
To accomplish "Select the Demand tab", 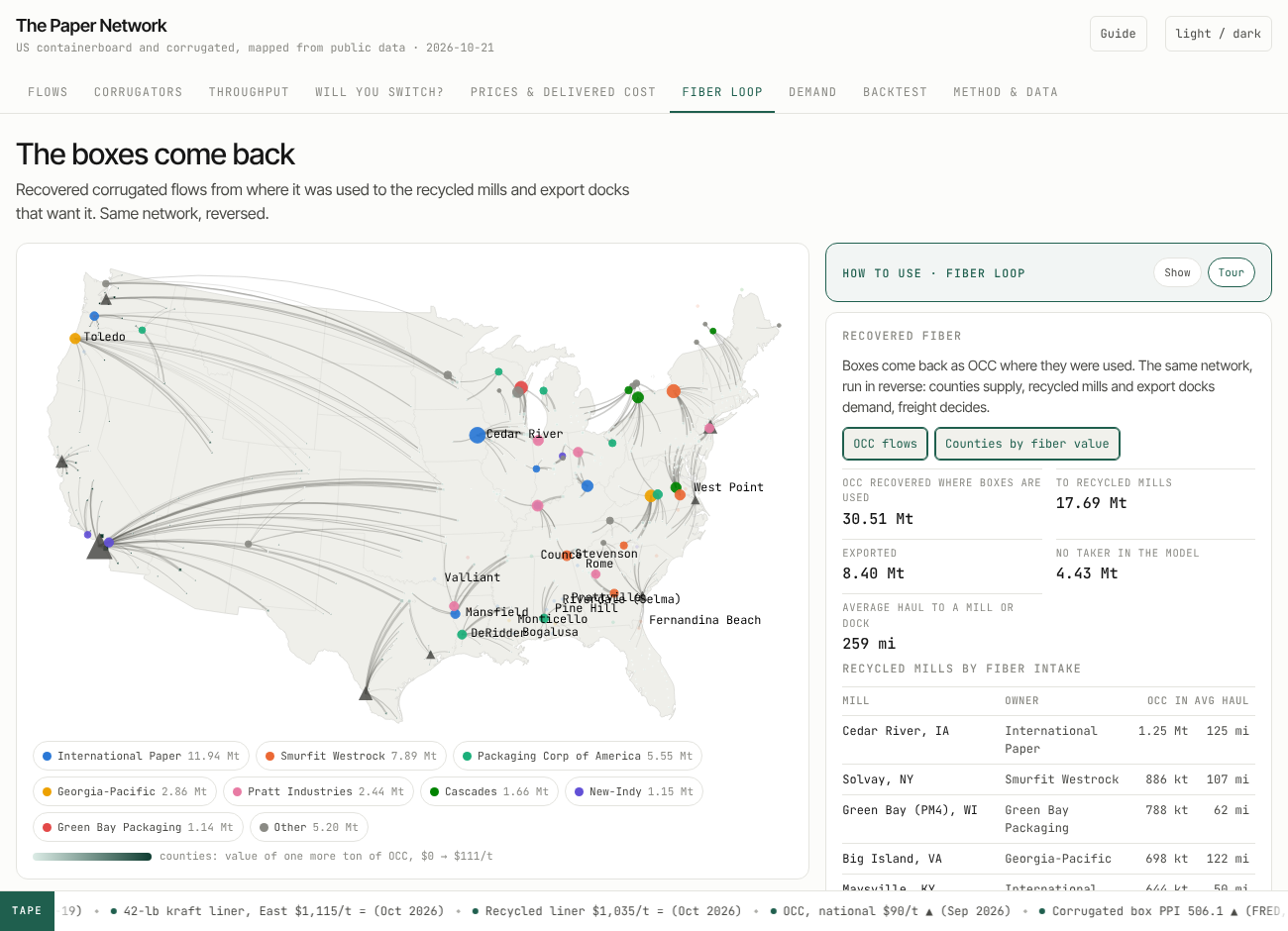I will [x=812, y=92].
